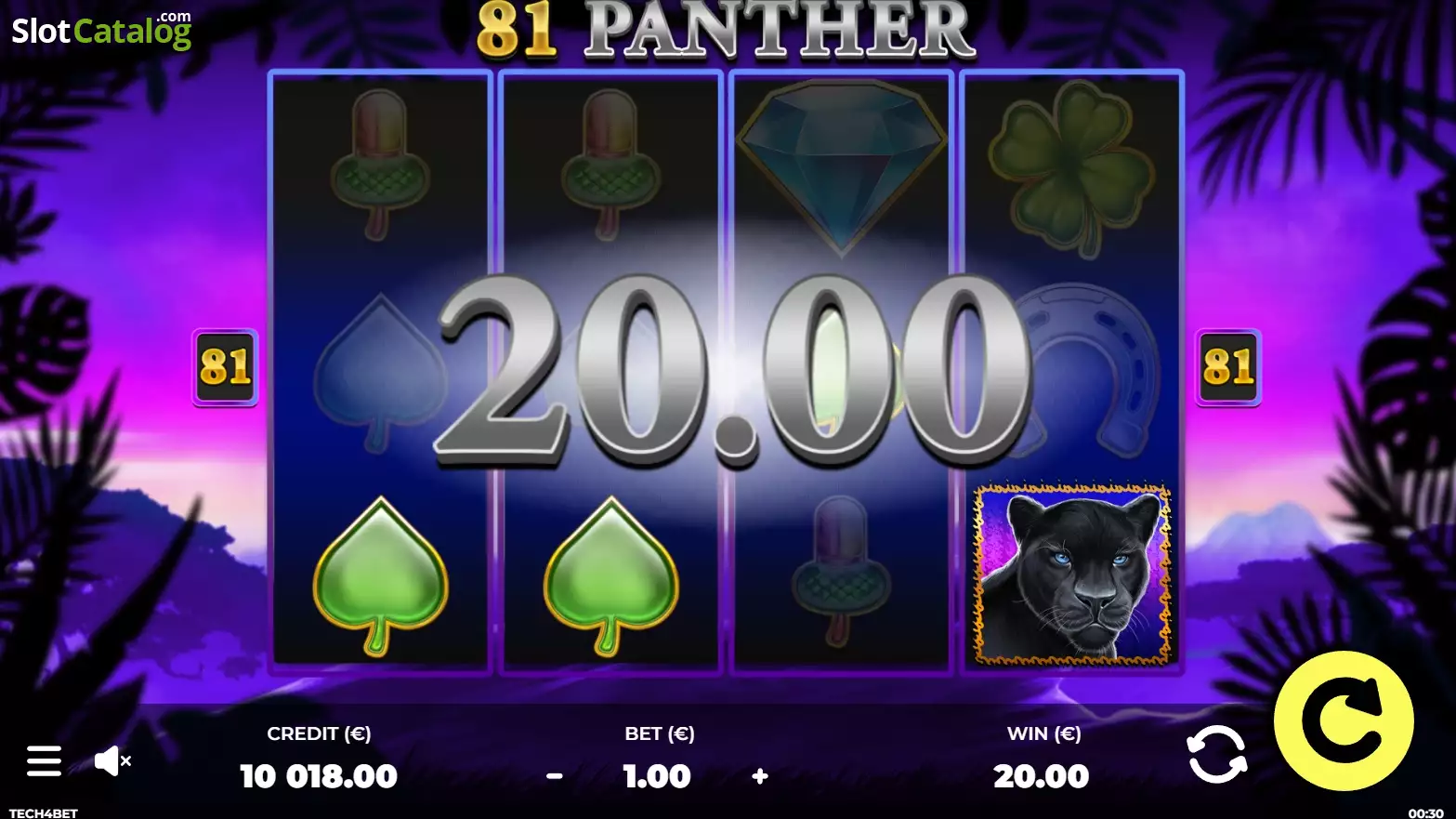The width and height of the screenshot is (1456, 819).
Task: Decrease bet with minus button
Action: pos(555,776)
